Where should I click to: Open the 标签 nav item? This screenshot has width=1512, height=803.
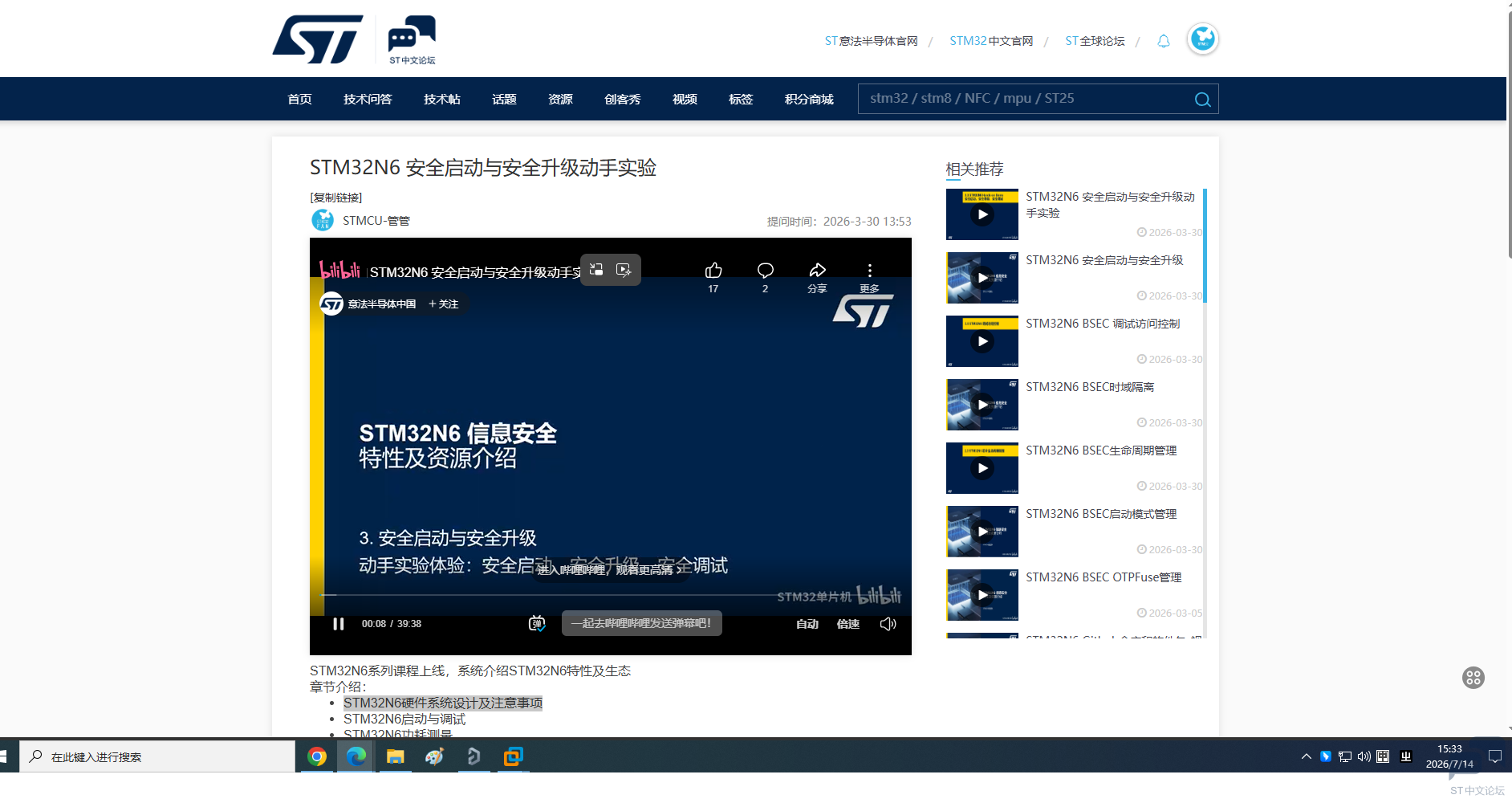click(741, 99)
